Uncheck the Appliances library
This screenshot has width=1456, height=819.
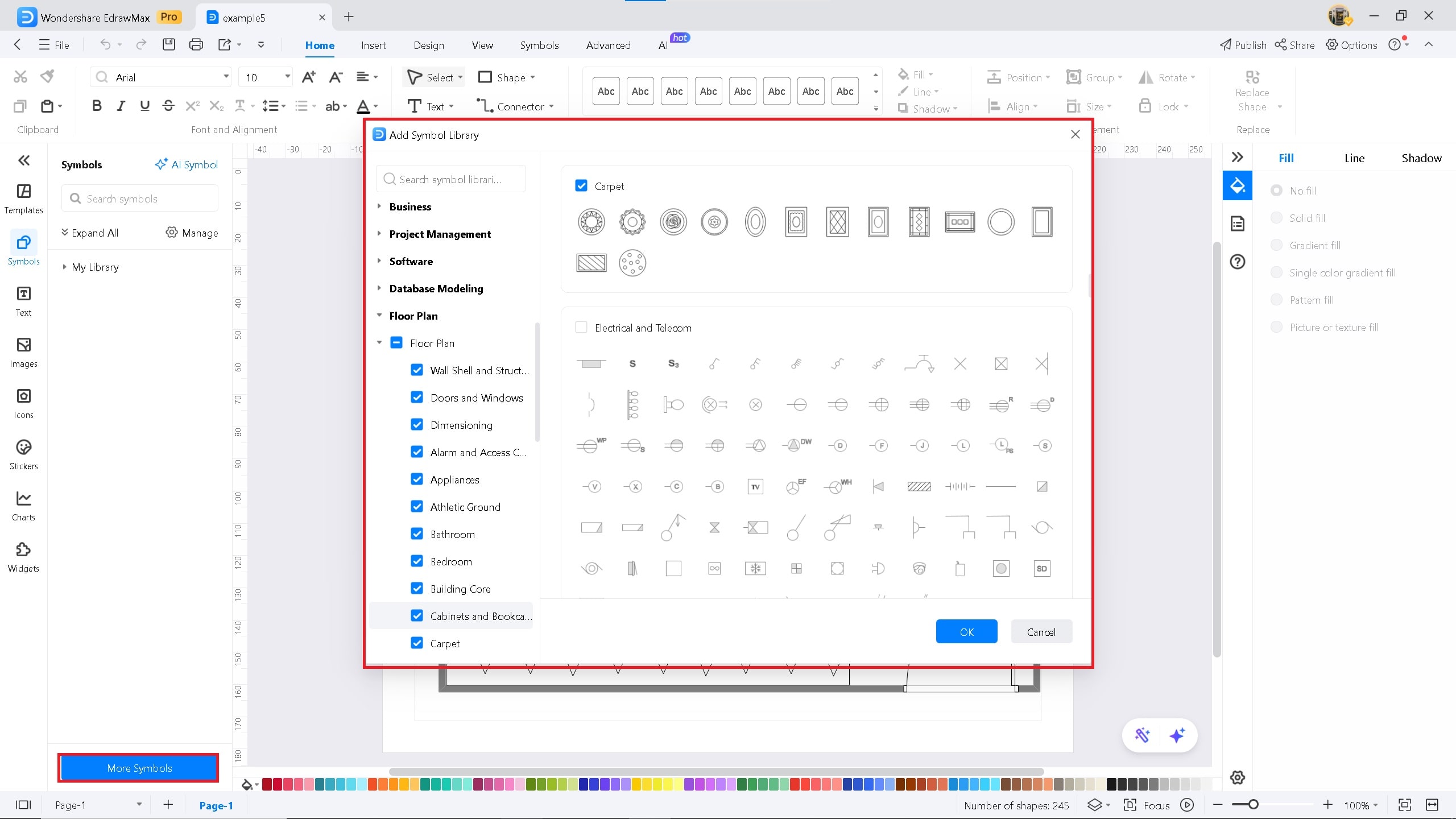[x=417, y=479]
